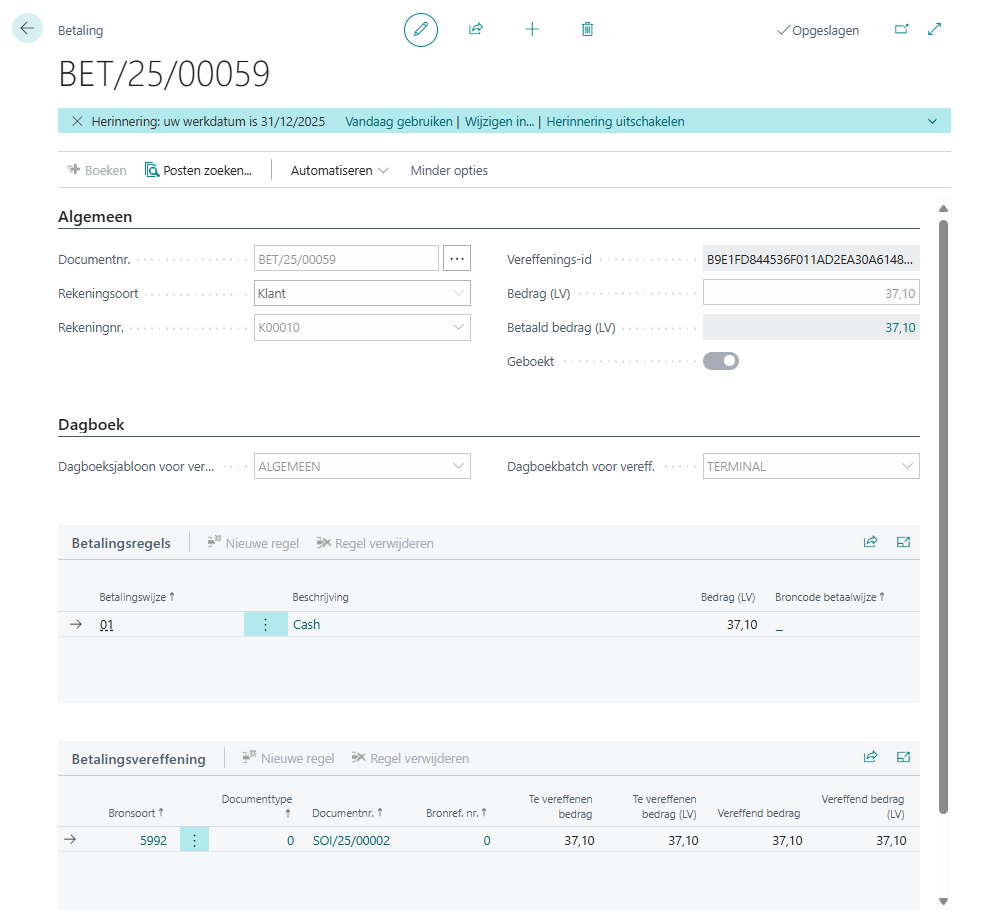Click the plus icon to create new
This screenshot has width=1003, height=910.
532,30
